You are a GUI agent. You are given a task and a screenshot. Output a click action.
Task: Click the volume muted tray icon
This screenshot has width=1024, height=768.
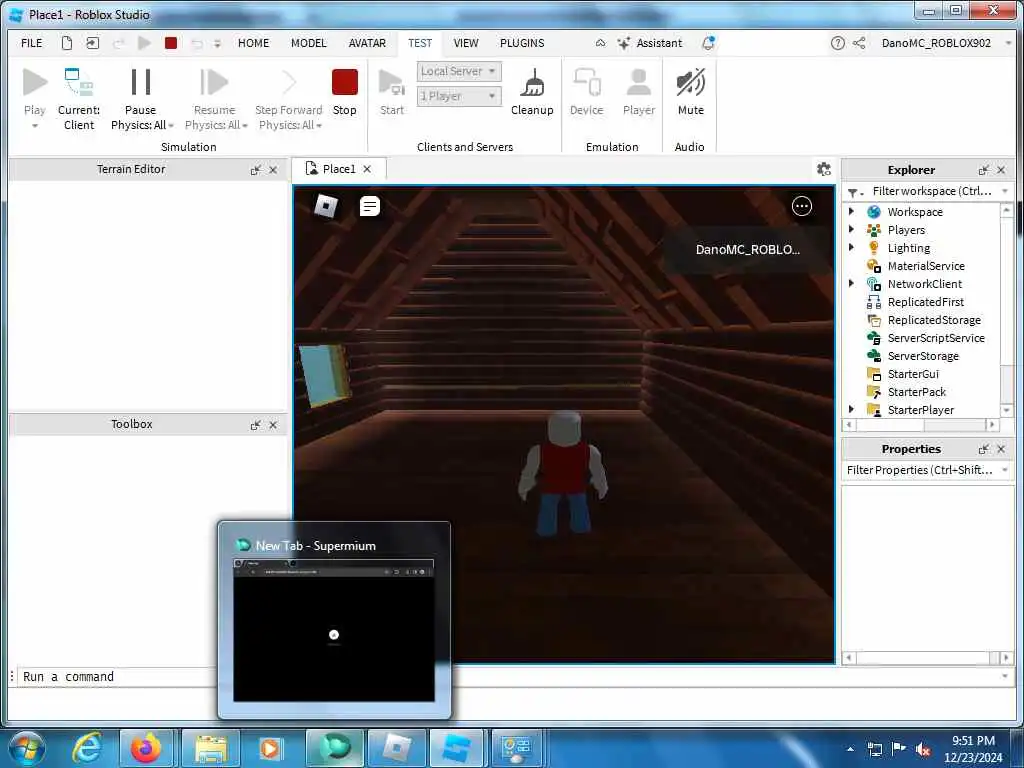click(x=923, y=749)
